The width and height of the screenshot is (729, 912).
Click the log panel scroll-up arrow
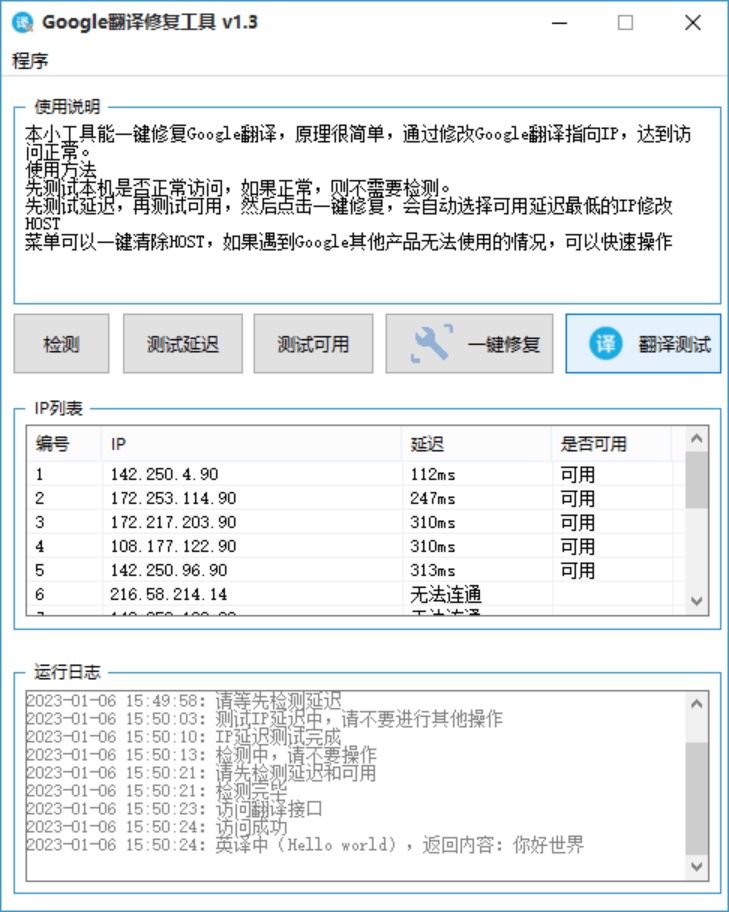tap(696, 704)
